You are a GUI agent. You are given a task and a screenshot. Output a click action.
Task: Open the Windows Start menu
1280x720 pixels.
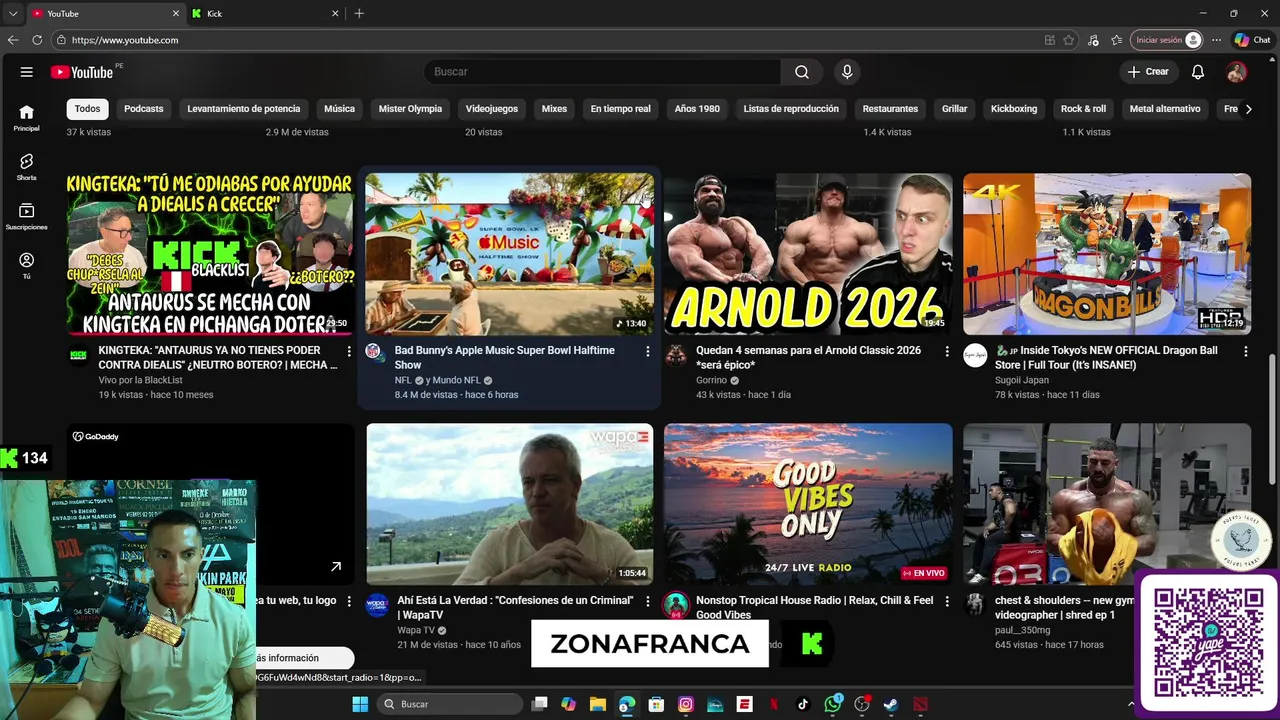coord(360,704)
